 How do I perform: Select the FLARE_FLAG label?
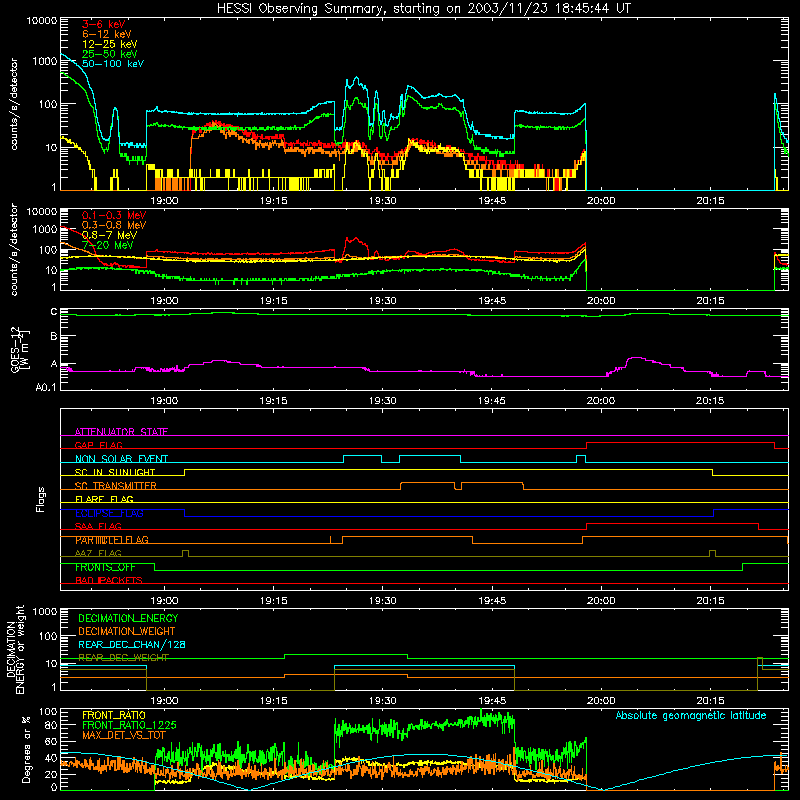104,499
